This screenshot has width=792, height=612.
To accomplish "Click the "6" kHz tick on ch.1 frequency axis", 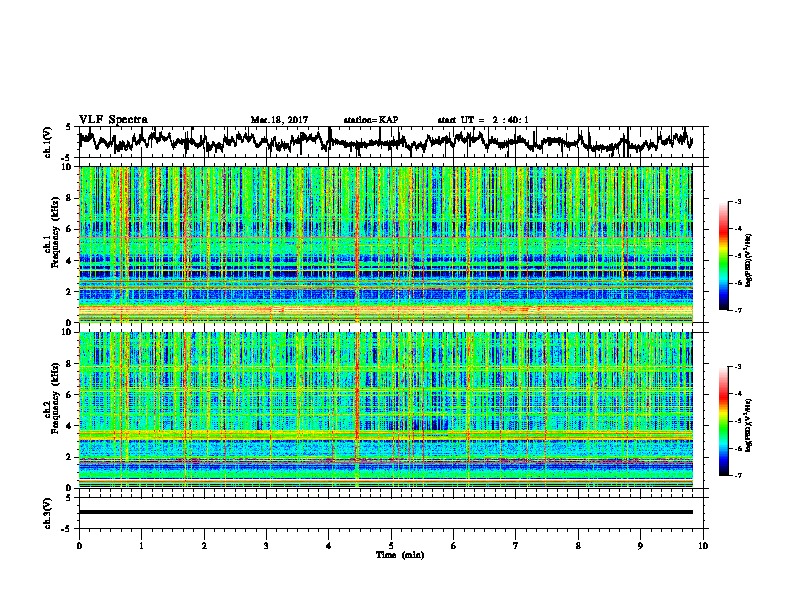I will [71, 229].
